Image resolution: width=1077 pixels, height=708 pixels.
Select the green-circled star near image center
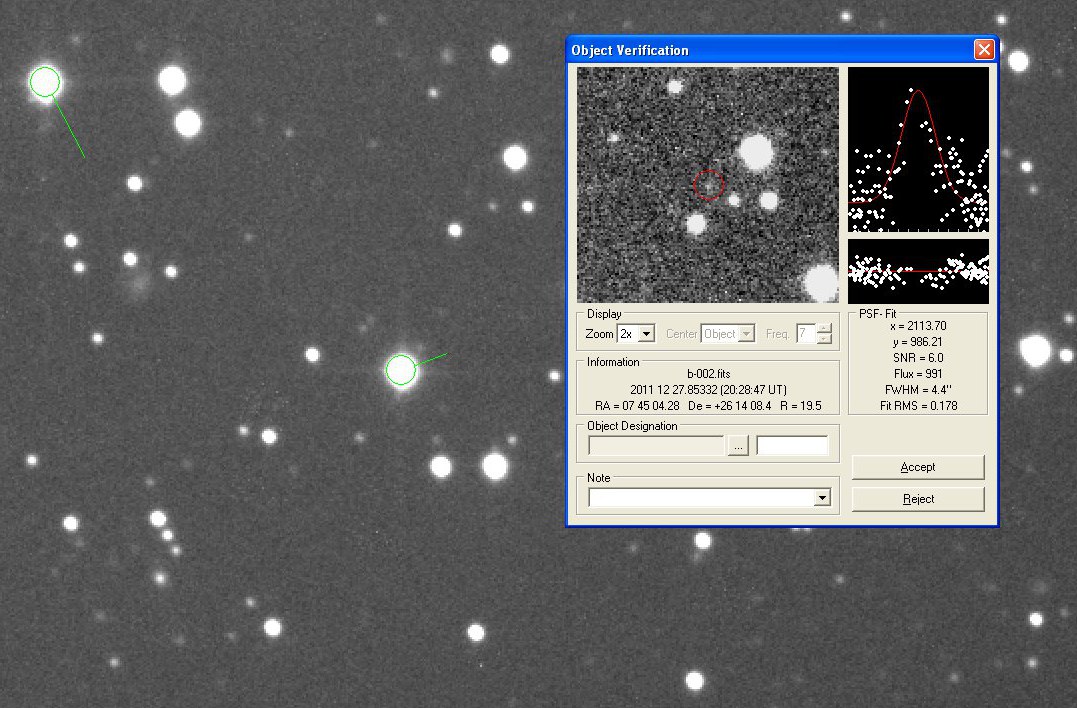pos(401,370)
